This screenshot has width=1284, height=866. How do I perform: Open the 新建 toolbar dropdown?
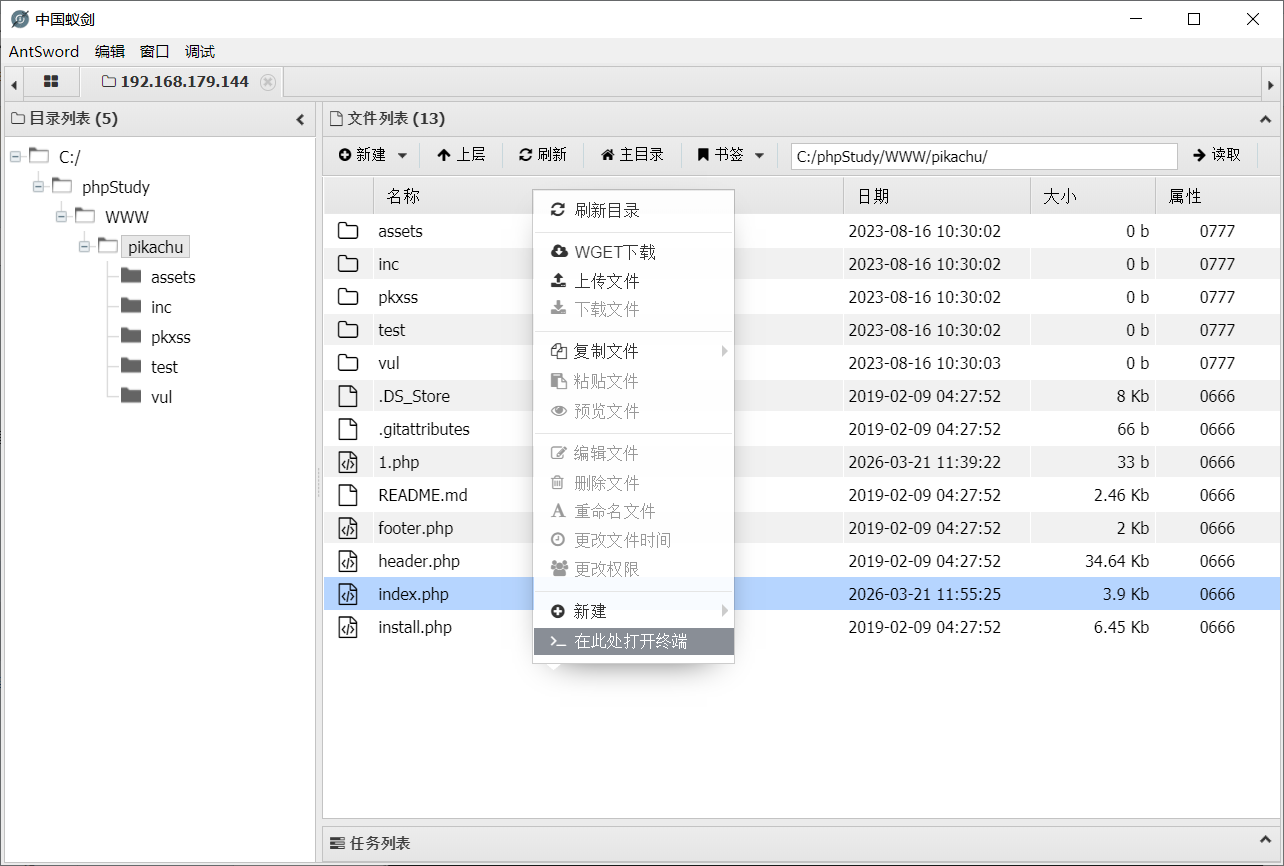(x=373, y=155)
